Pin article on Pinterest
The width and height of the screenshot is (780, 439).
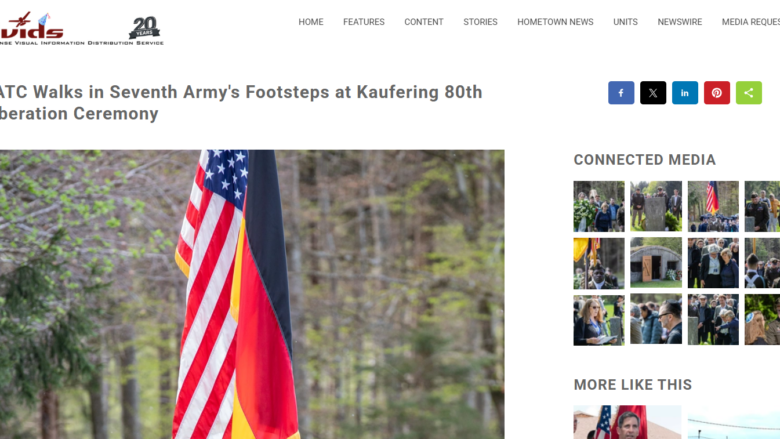coord(716,92)
